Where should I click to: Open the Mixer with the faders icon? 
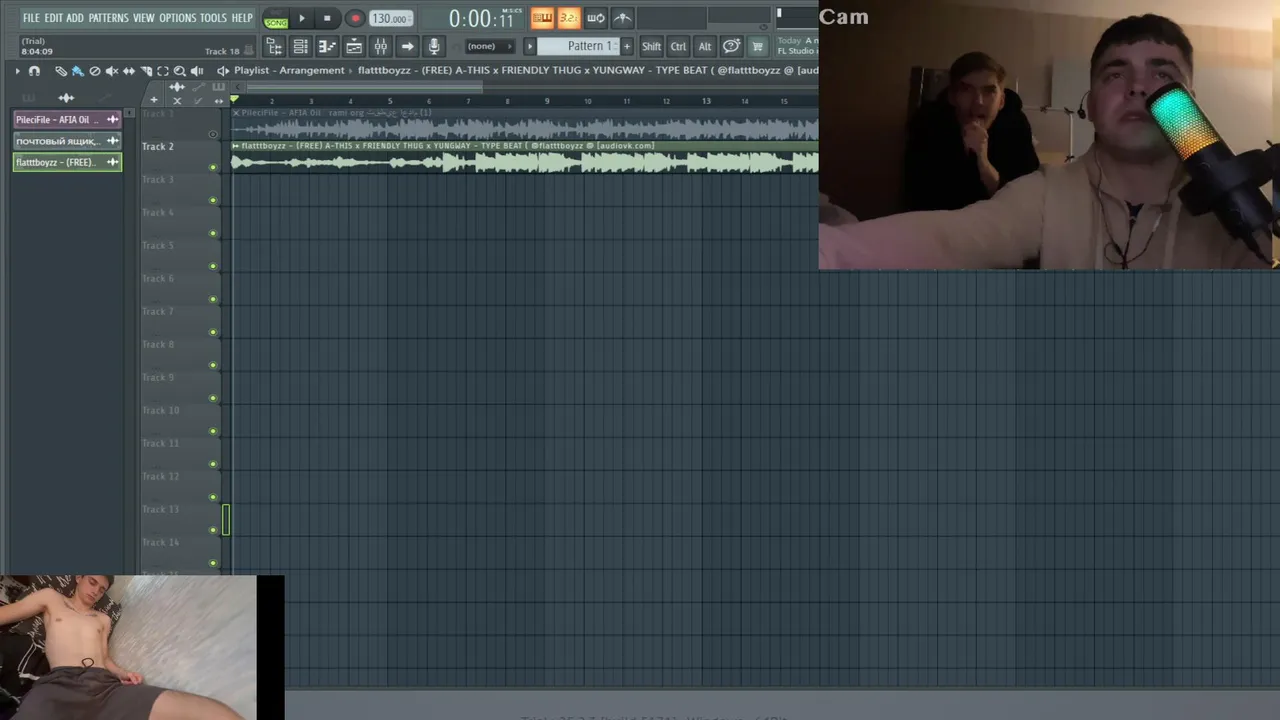click(x=380, y=46)
